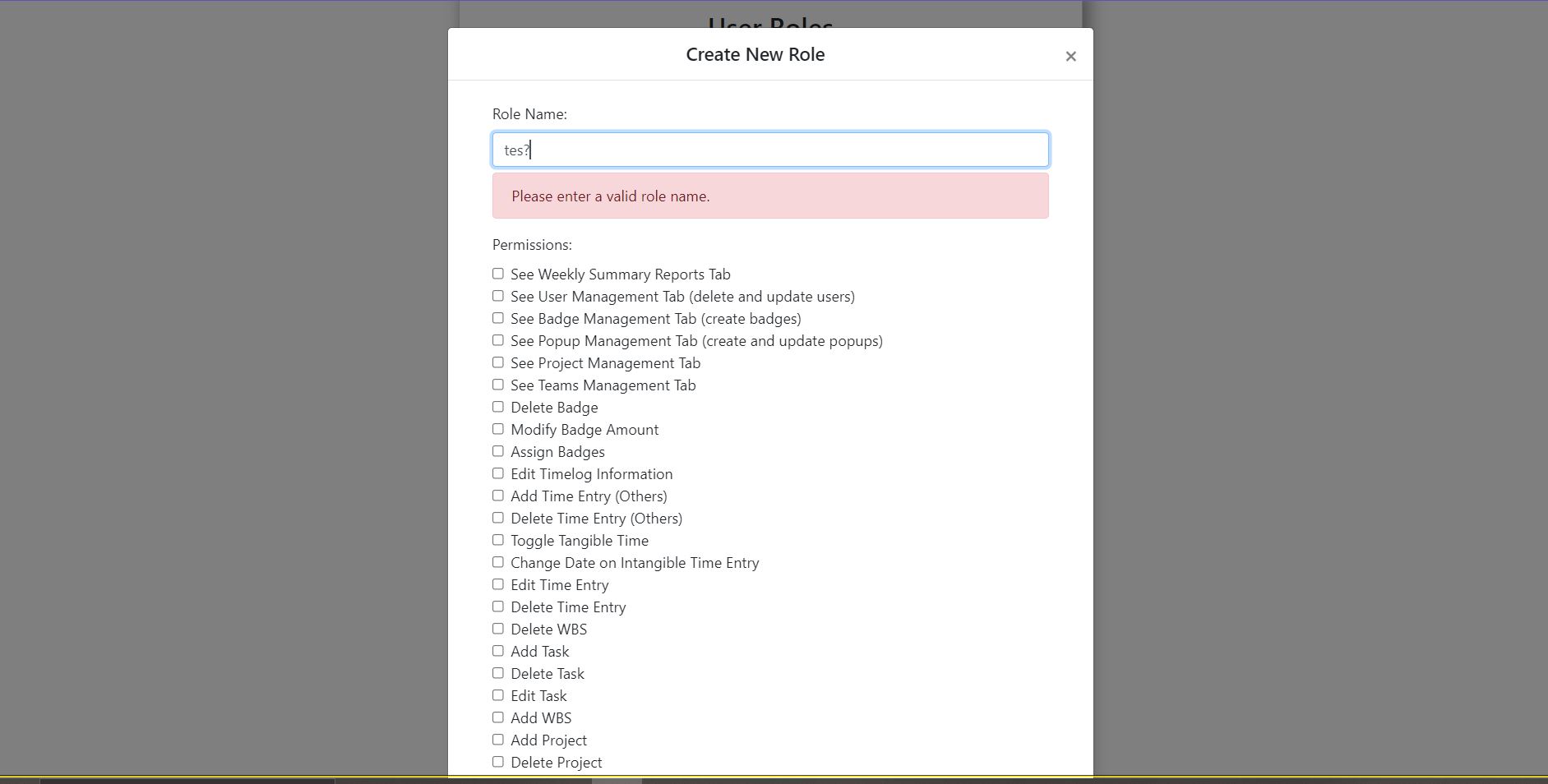Image resolution: width=1548 pixels, height=784 pixels.
Task: Check the Edit Task permission
Action: tap(498, 695)
